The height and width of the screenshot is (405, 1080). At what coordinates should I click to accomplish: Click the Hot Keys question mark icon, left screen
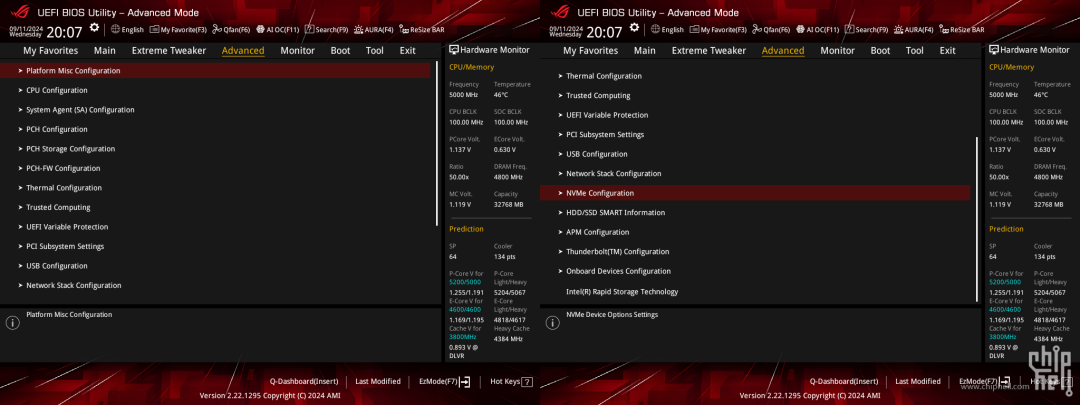click(x=527, y=382)
